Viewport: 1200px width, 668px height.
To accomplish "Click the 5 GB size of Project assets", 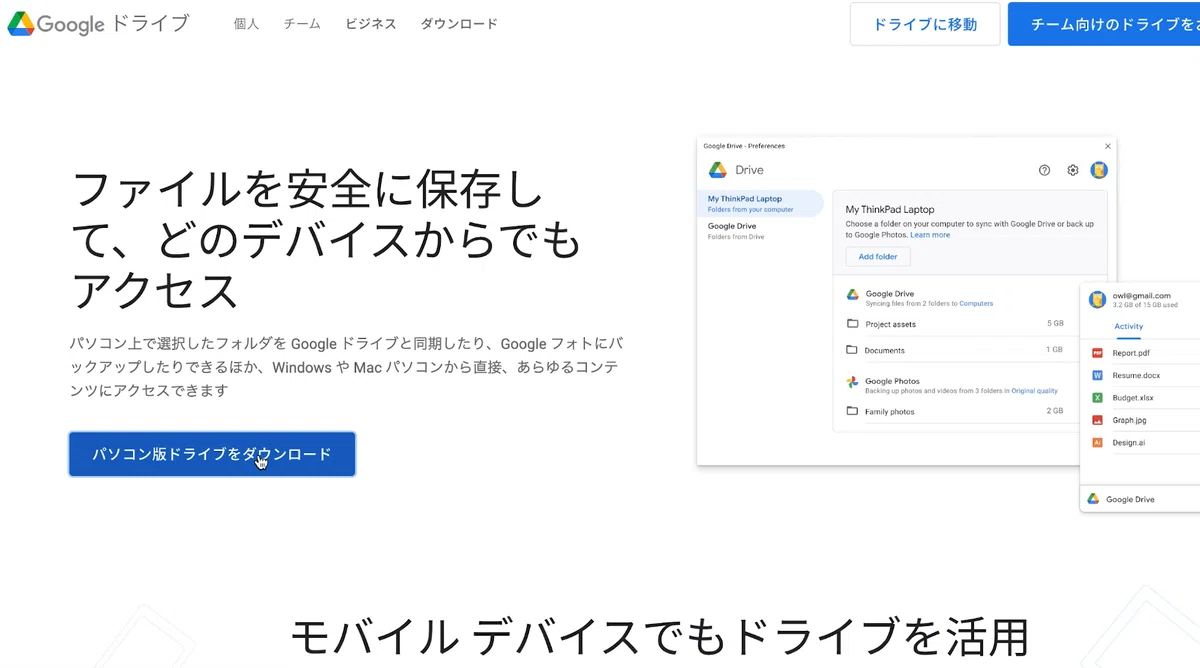I will tap(1055, 324).
